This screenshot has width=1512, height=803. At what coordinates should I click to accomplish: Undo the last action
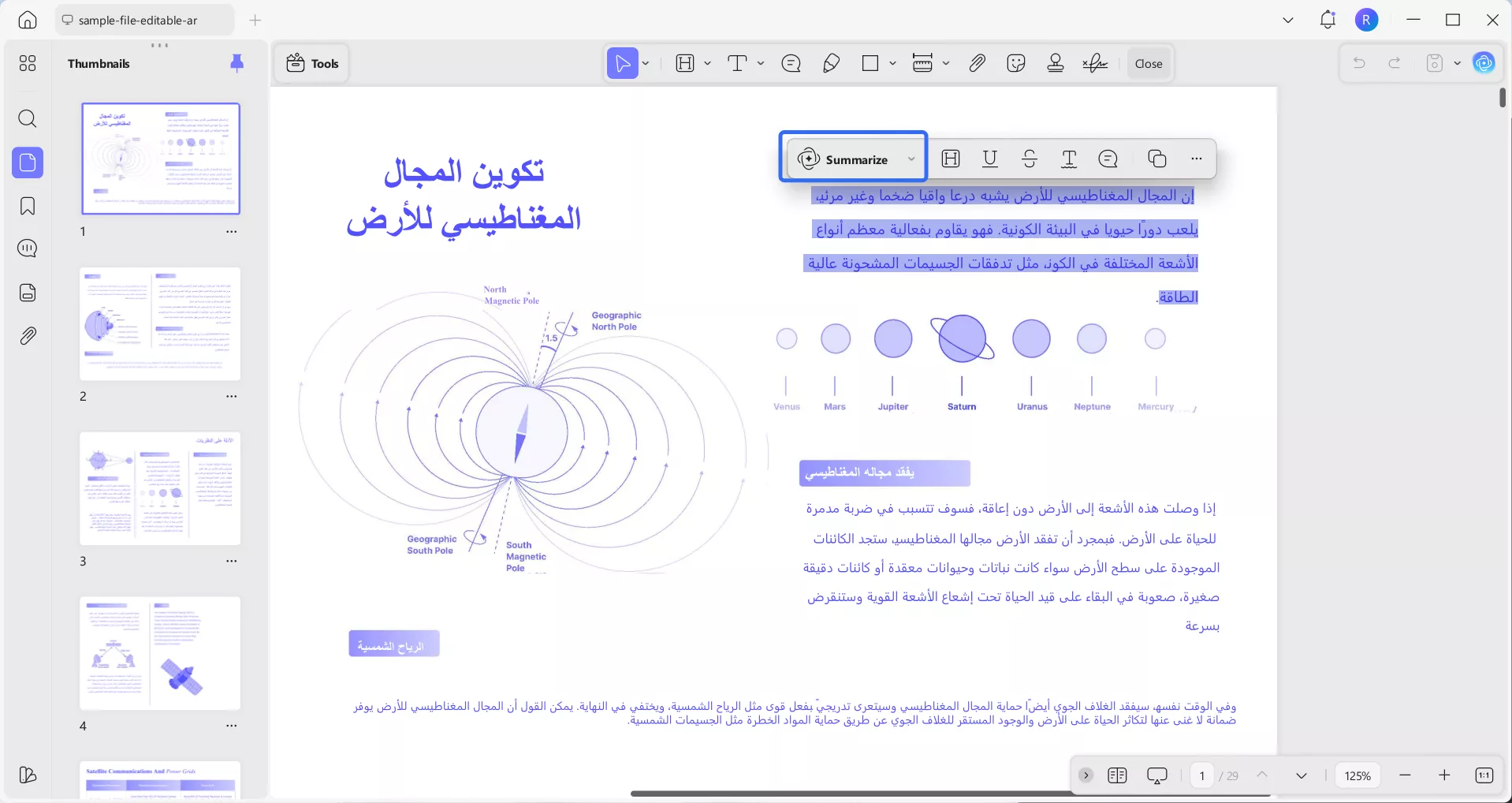[x=1360, y=63]
